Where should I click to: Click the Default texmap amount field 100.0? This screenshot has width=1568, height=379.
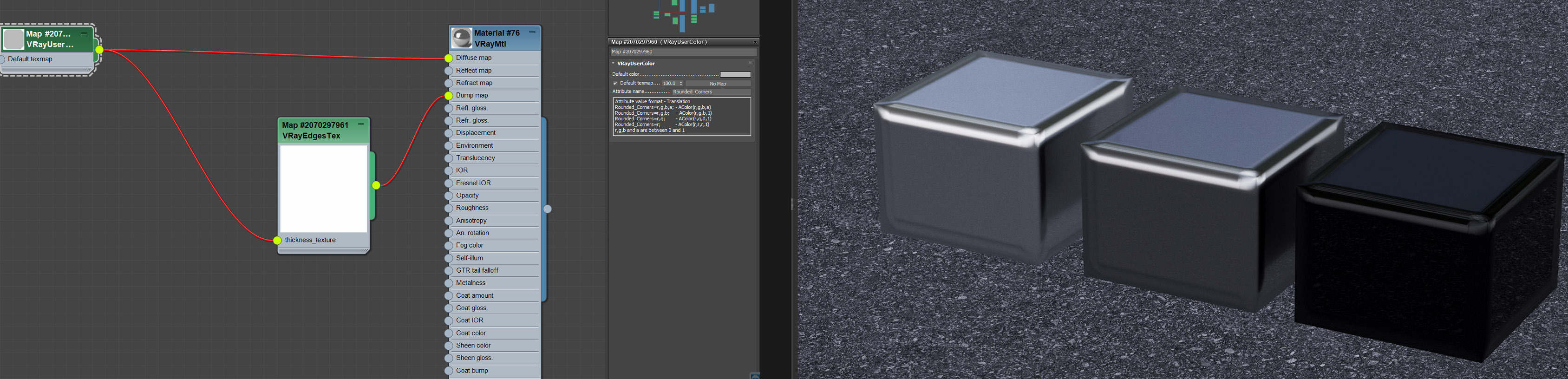(x=670, y=83)
